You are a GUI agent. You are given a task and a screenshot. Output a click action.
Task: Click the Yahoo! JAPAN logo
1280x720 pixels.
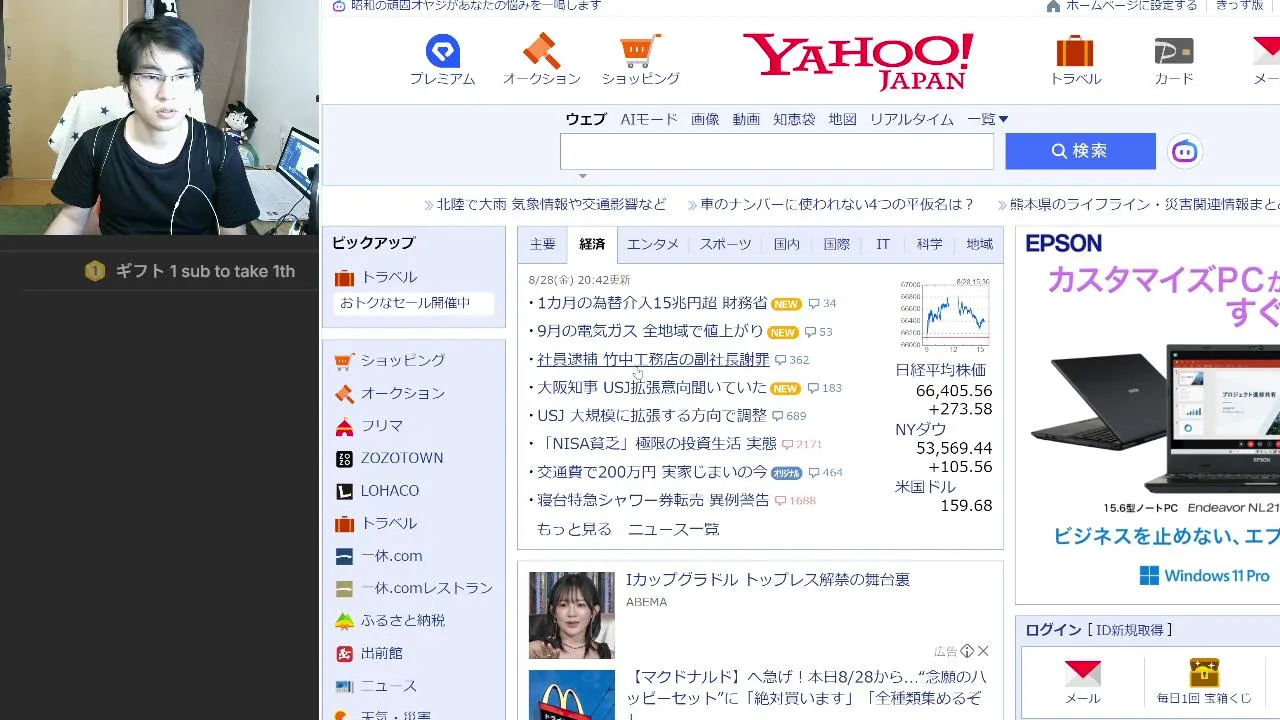point(858,61)
